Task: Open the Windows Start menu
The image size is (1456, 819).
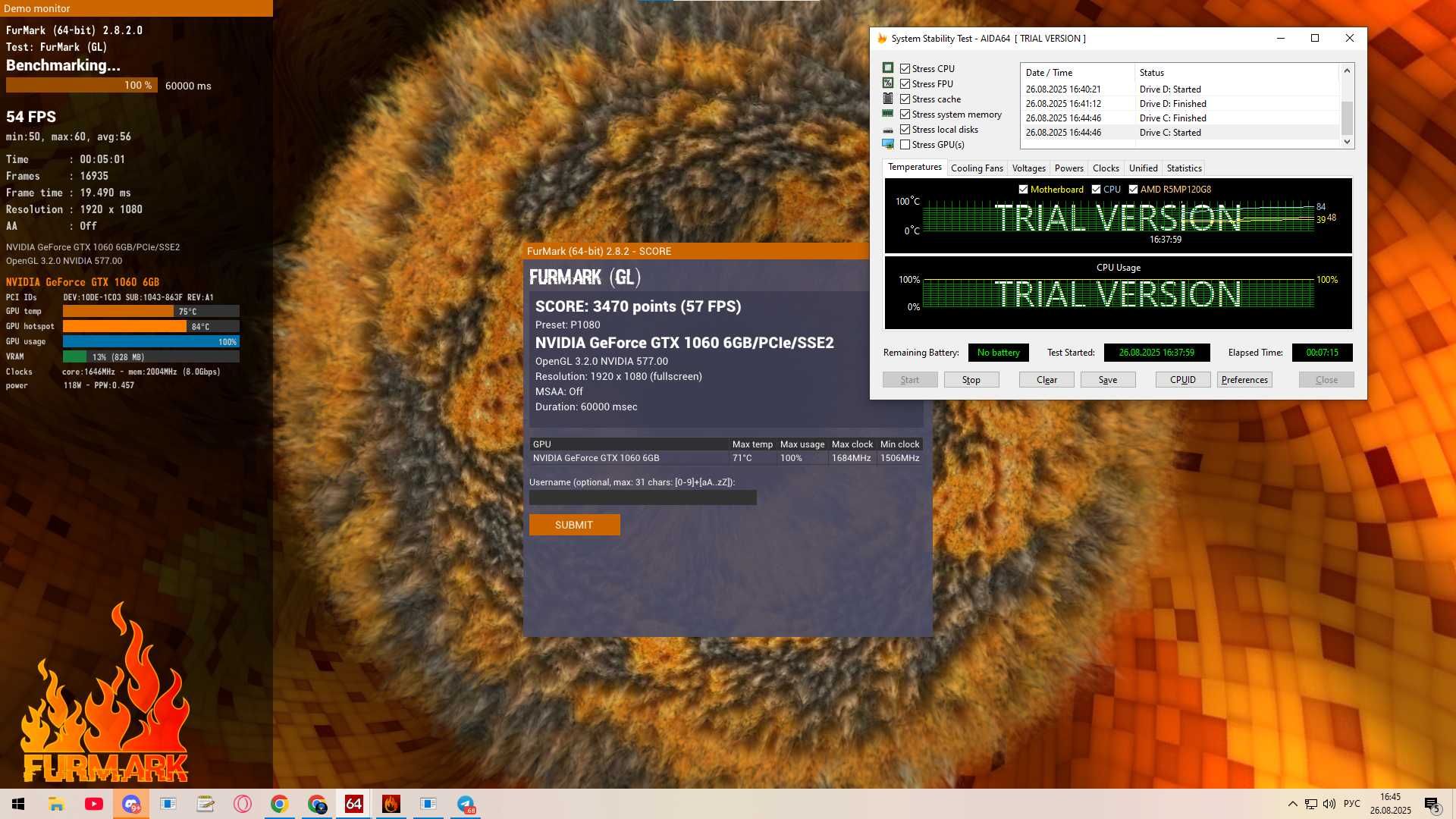Action: click(x=18, y=804)
